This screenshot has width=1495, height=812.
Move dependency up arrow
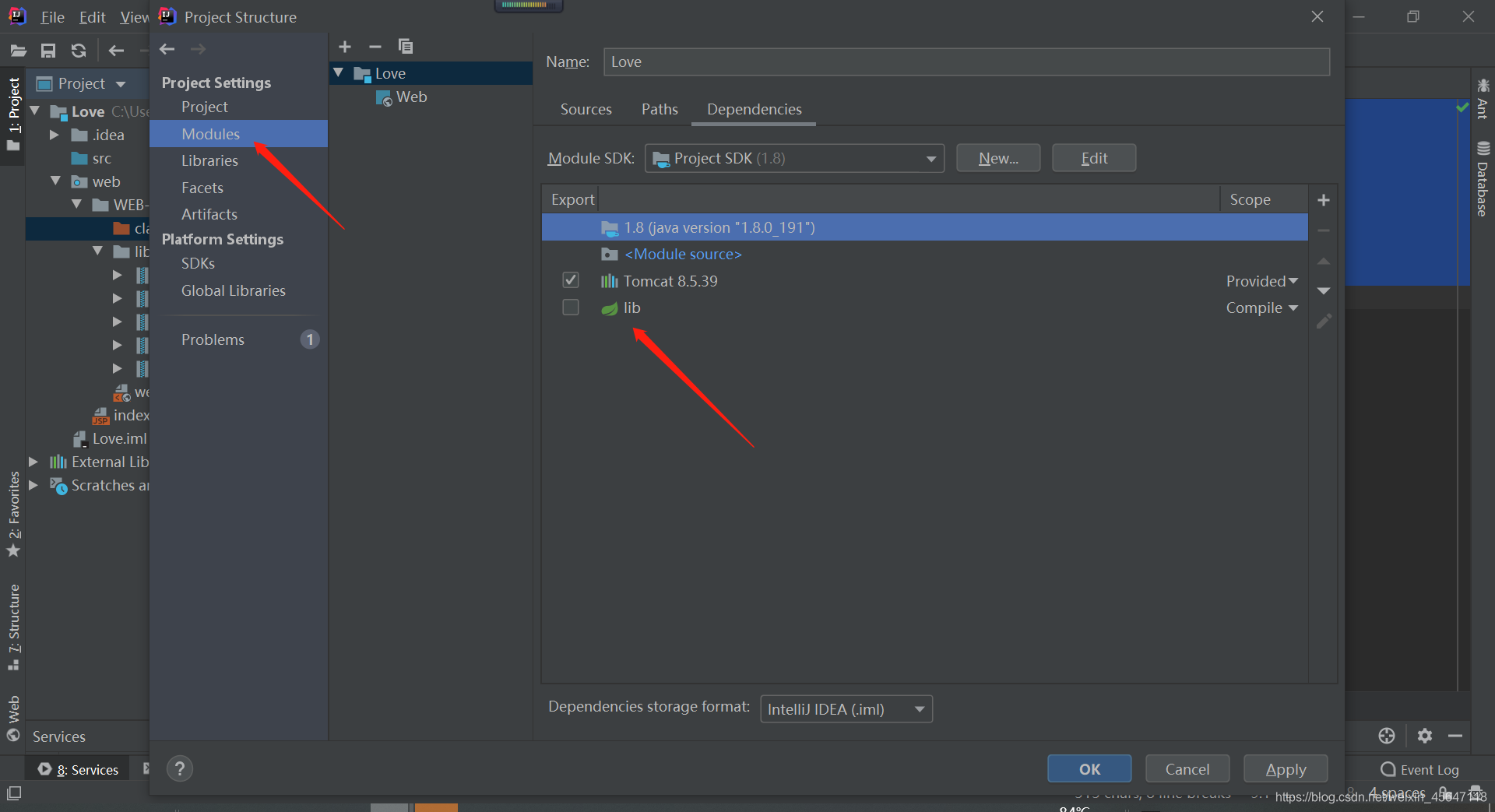1323,261
